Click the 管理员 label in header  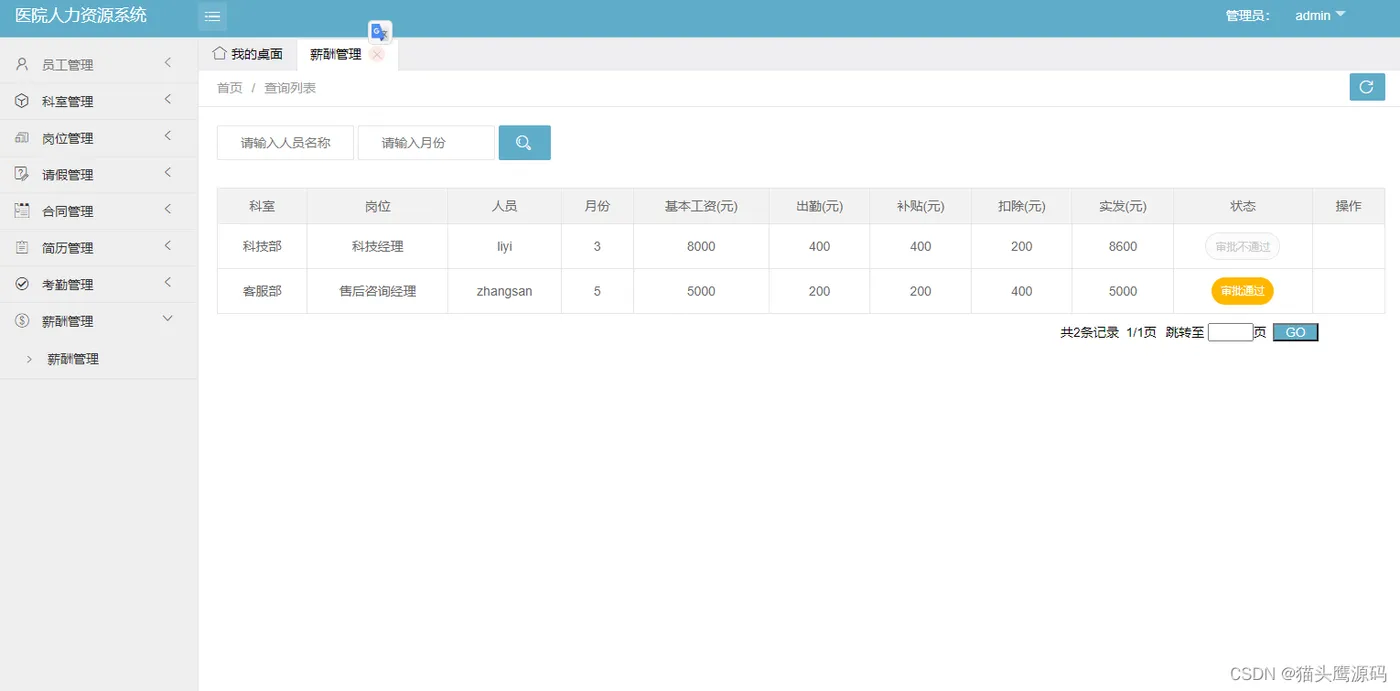[x=1247, y=16]
